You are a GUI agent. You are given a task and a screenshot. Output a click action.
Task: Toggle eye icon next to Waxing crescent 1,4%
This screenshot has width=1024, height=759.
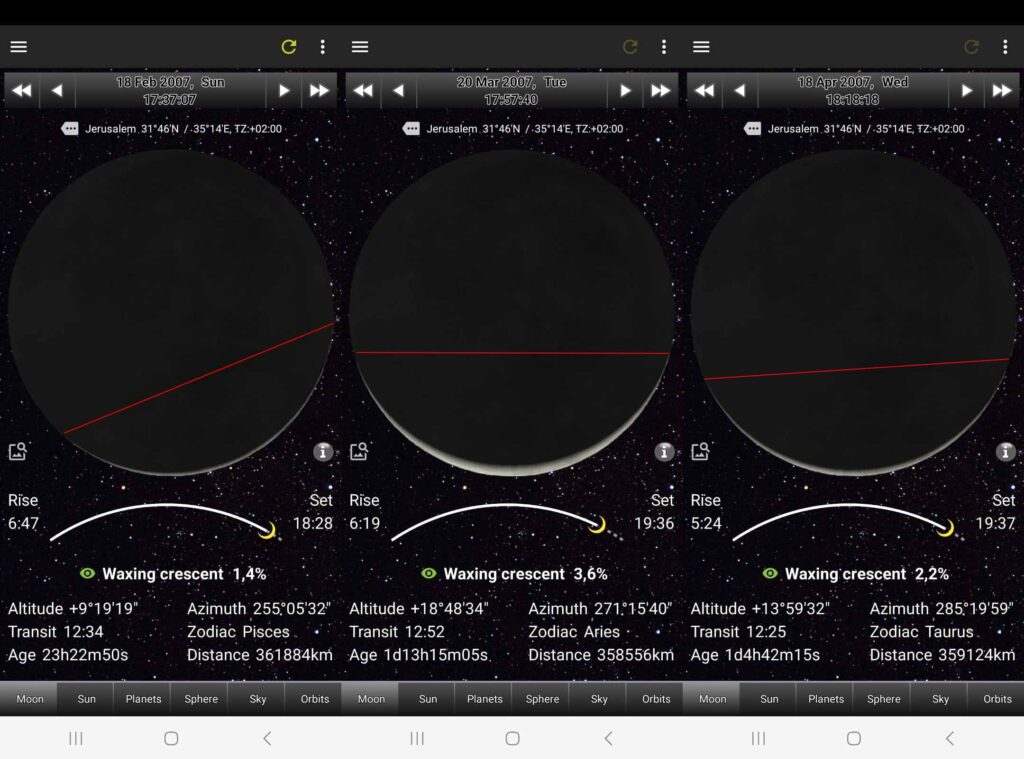[87, 574]
